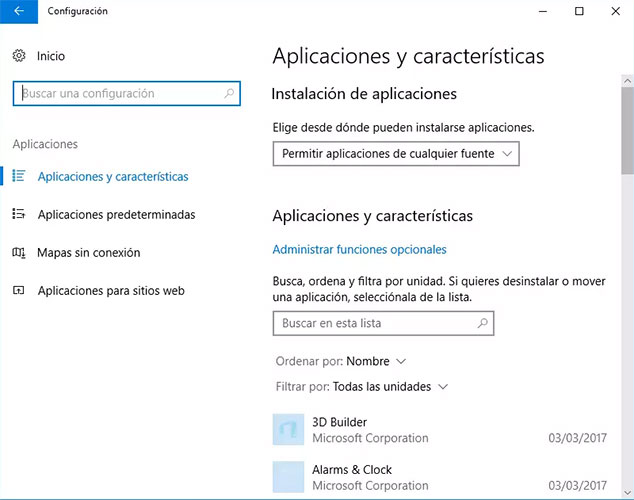Click the vertical scrollbar thumb
Screen dimensions: 634x500
[x=628, y=130]
